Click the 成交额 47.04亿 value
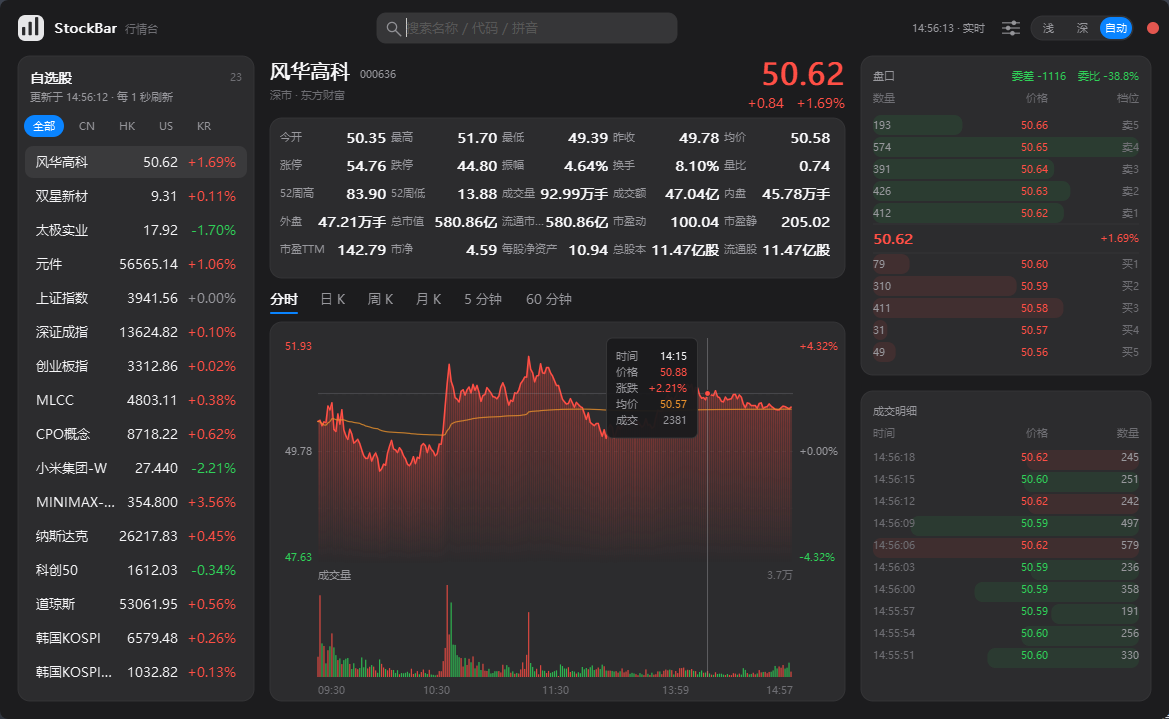The height and width of the screenshot is (719, 1169). [x=692, y=194]
